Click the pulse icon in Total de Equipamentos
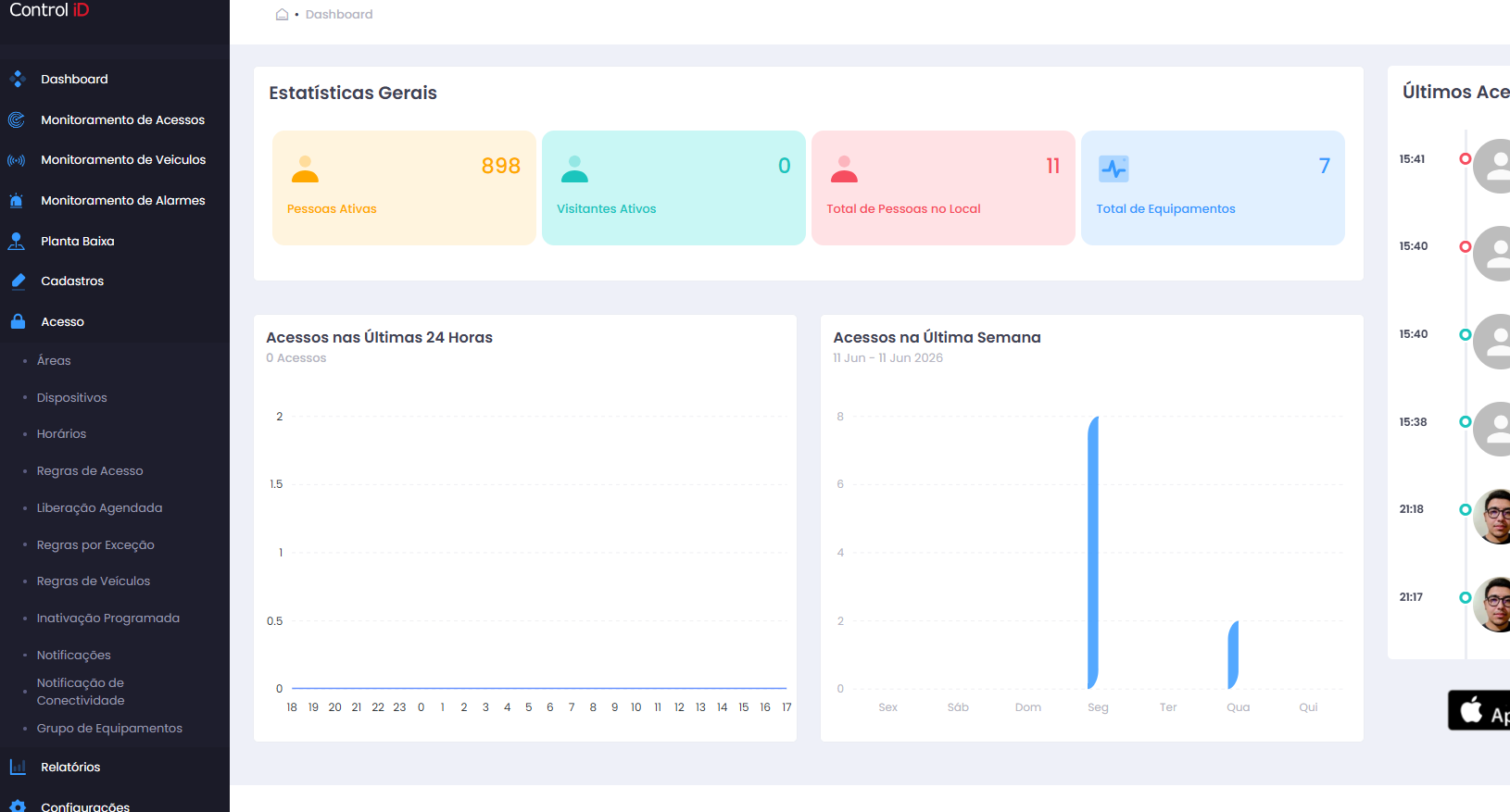The image size is (1510, 812). pyautogui.click(x=1114, y=169)
